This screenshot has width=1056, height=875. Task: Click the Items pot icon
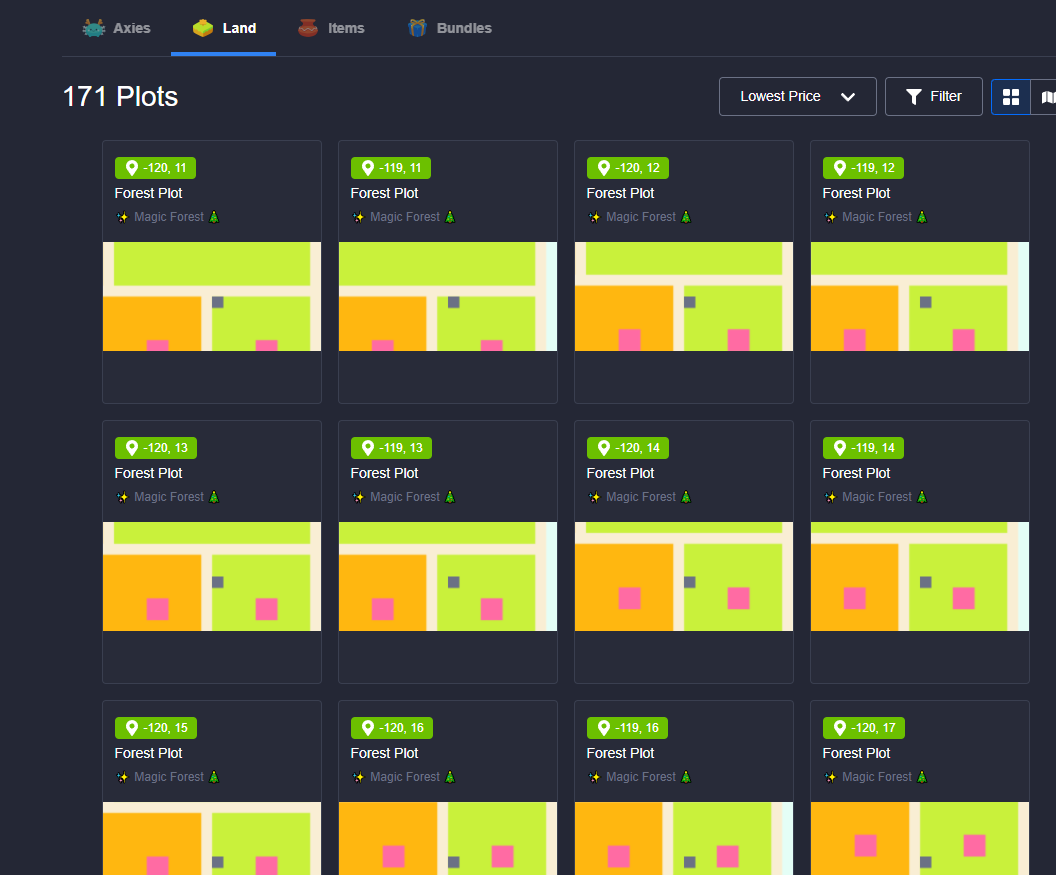pos(308,28)
